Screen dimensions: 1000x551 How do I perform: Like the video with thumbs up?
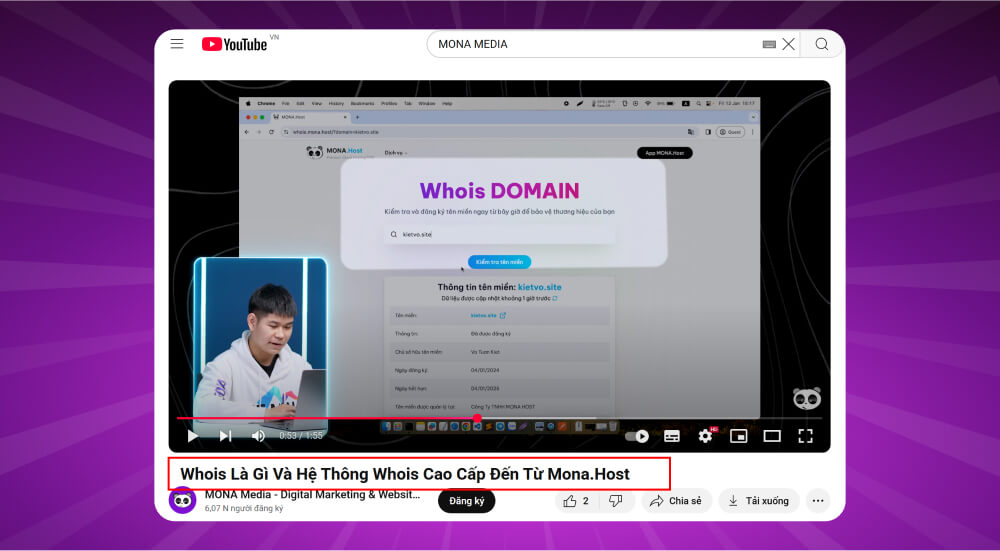(577, 501)
